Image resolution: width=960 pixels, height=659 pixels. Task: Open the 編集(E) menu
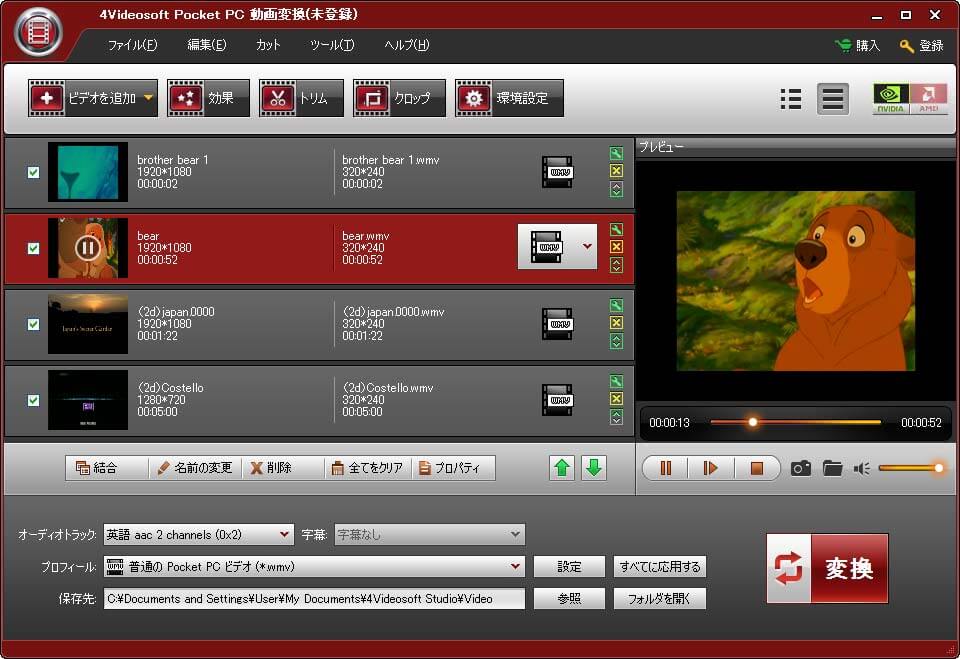[207, 45]
